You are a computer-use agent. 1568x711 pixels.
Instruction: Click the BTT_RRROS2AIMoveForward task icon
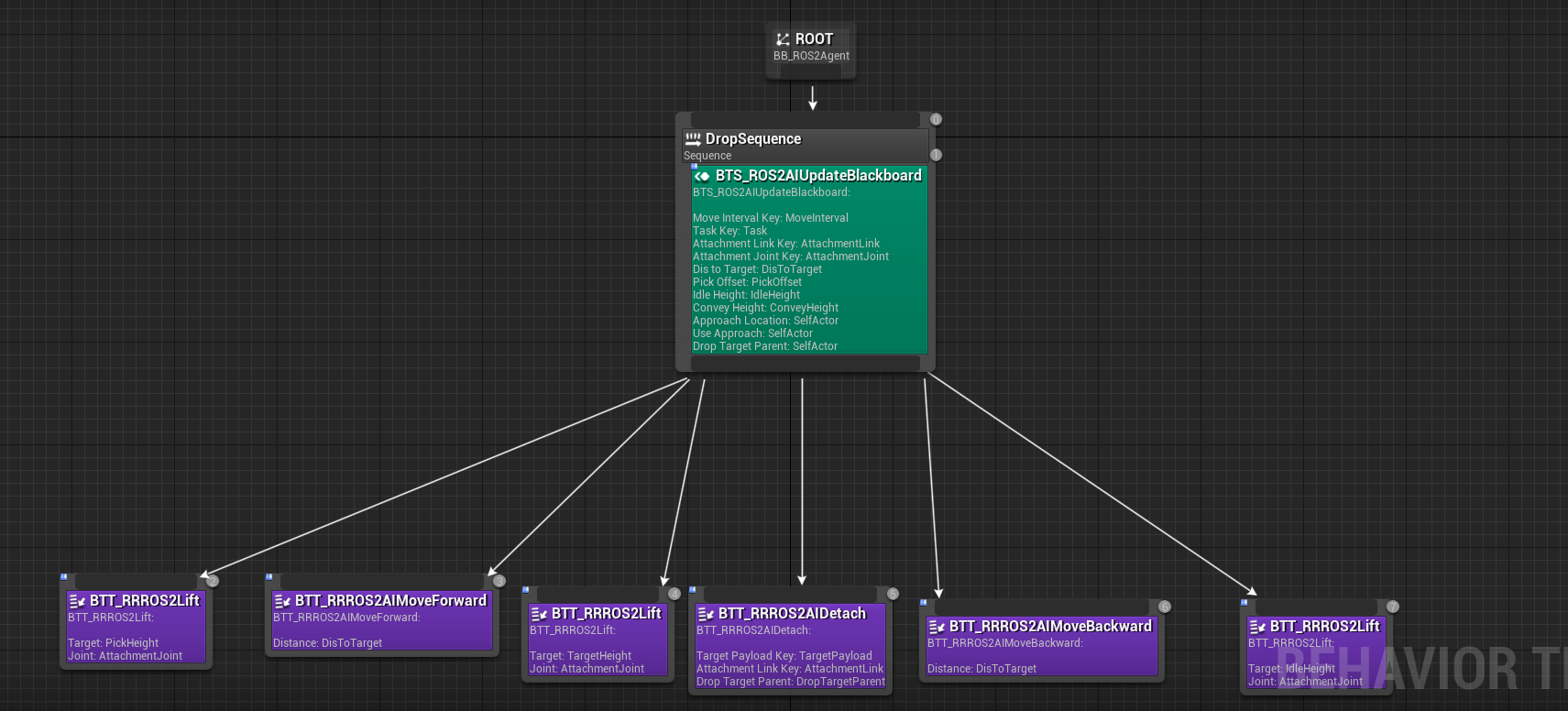[282, 601]
